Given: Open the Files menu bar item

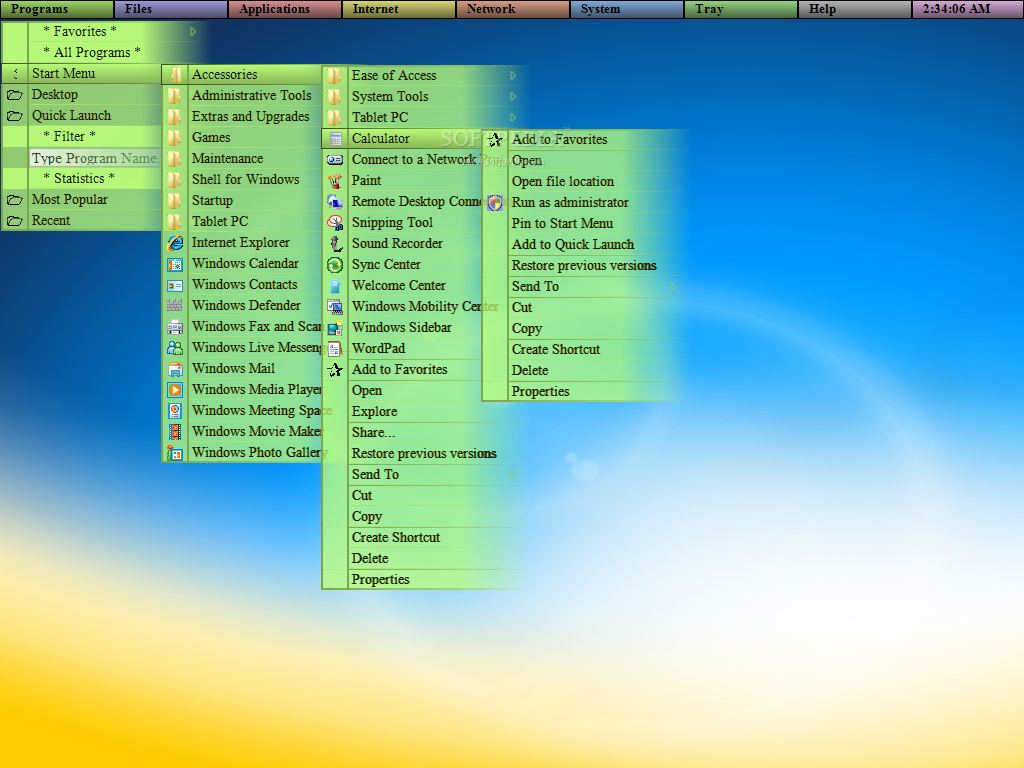Looking at the screenshot, I should (x=170, y=9).
